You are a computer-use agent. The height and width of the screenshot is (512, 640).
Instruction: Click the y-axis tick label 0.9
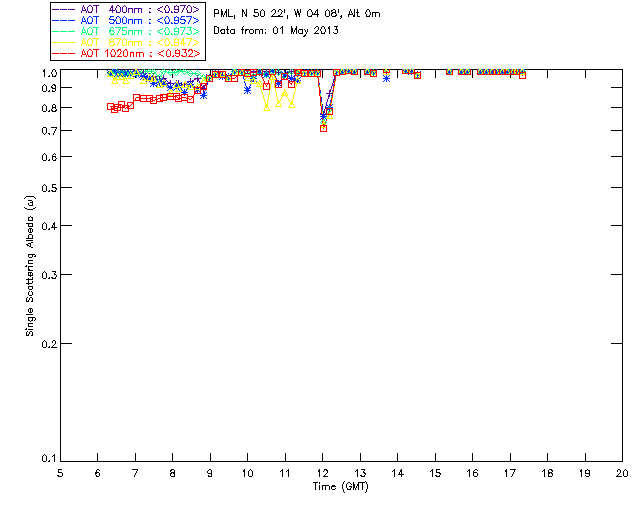point(49,88)
